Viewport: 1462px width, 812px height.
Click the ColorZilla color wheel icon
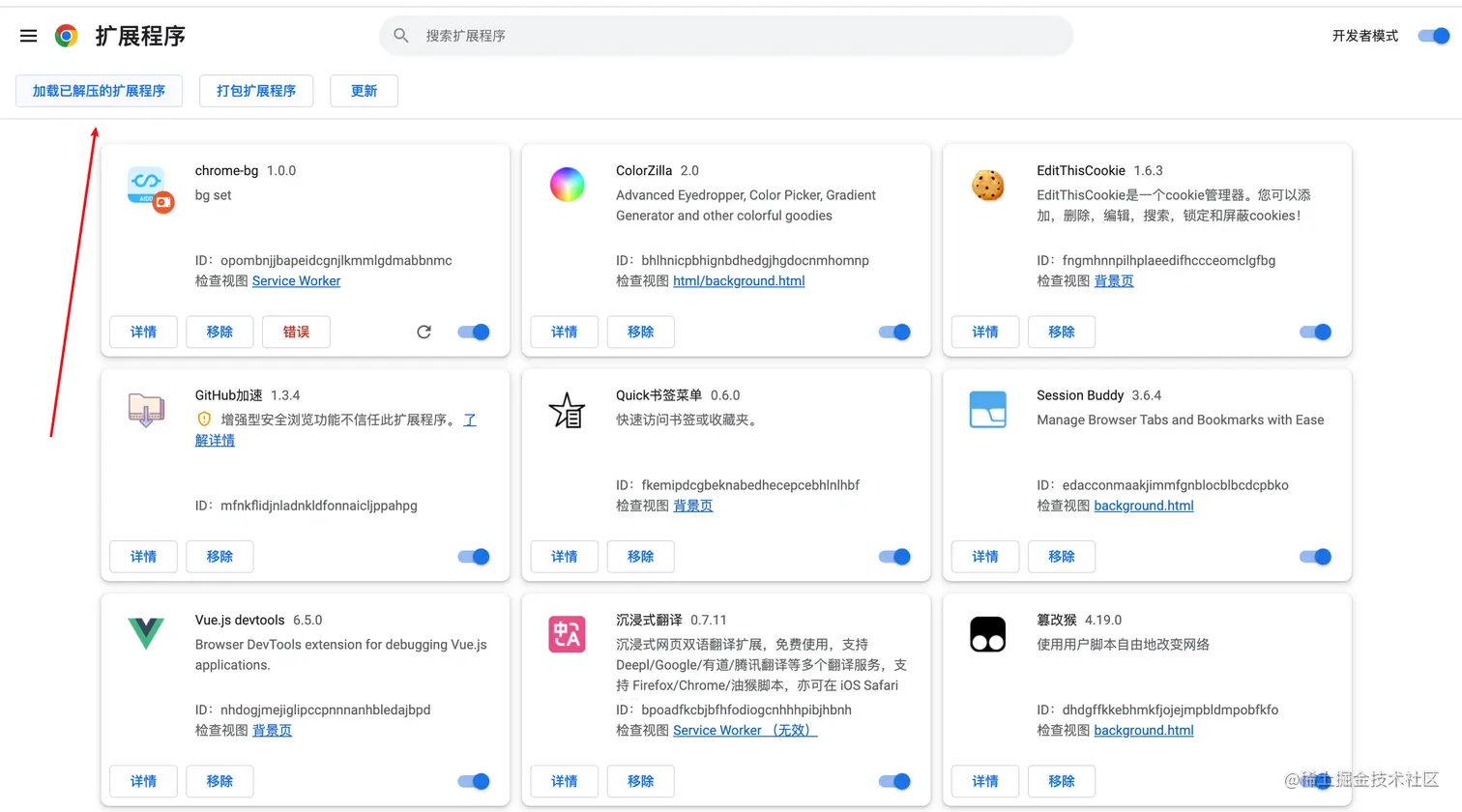(x=568, y=185)
